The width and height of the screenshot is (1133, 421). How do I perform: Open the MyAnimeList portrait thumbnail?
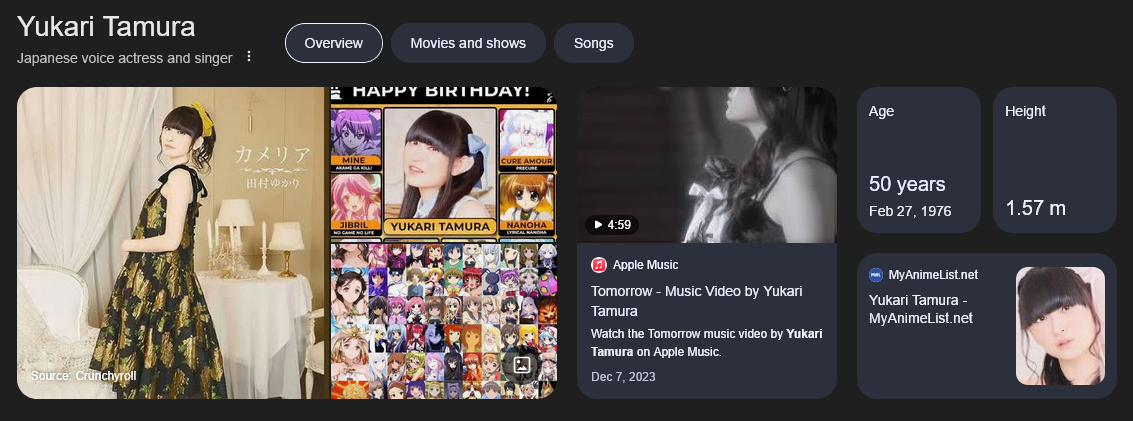pyautogui.click(x=1060, y=326)
